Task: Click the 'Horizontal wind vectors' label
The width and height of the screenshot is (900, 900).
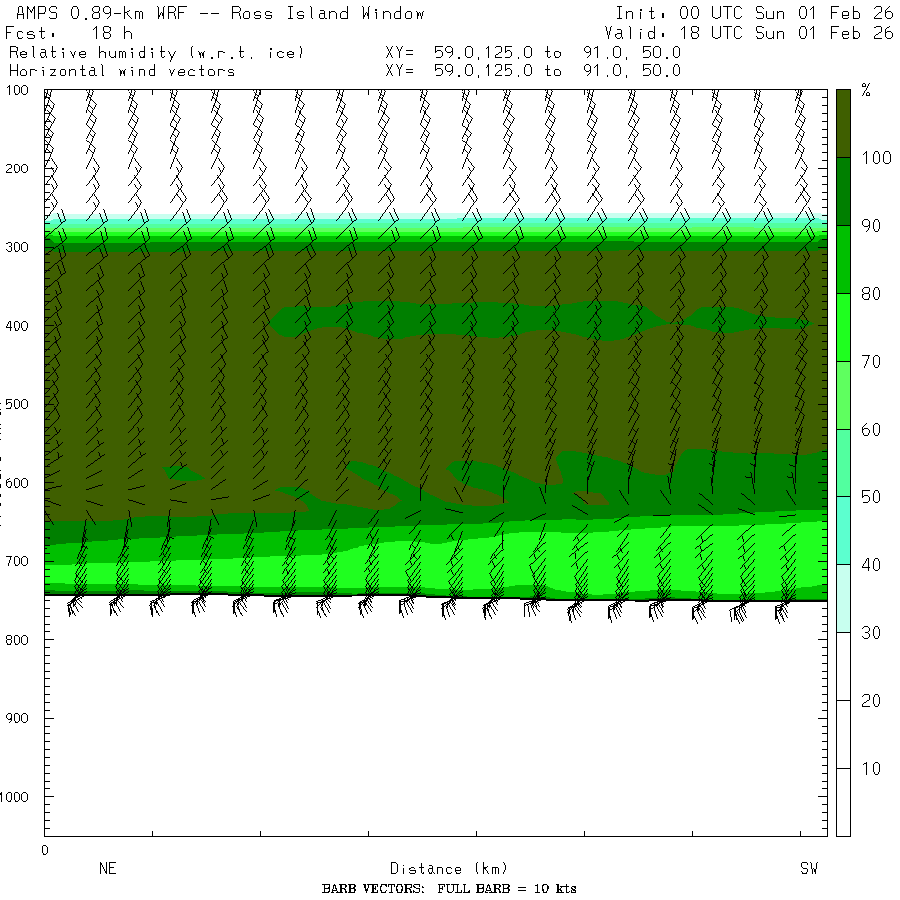Action: tap(122, 71)
